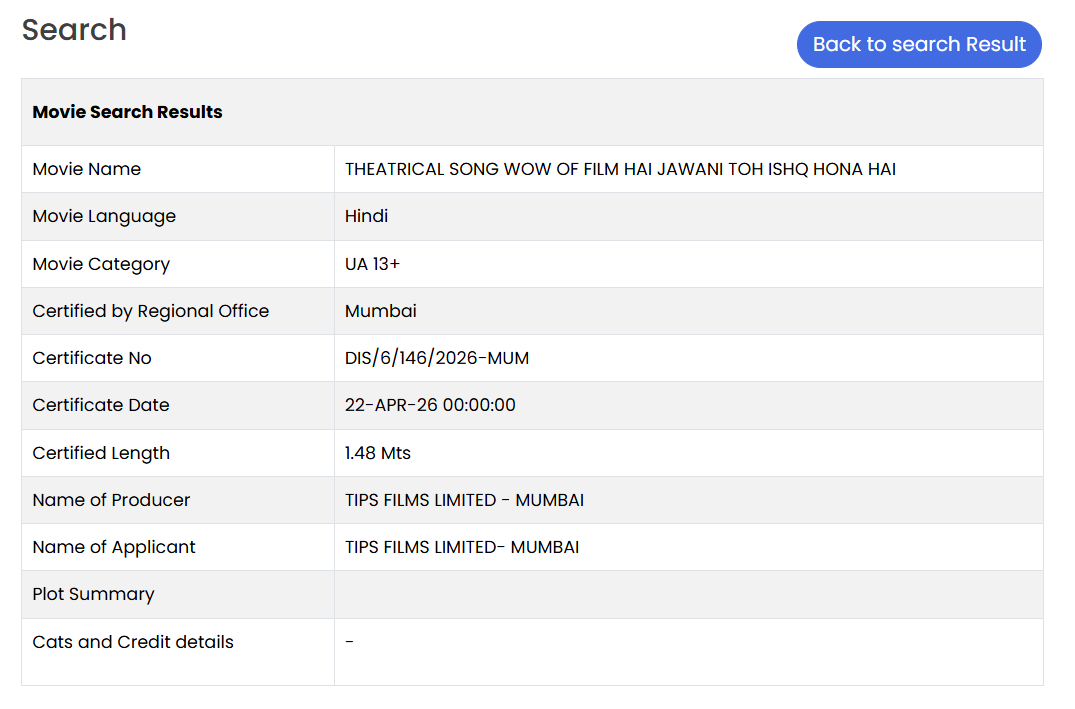
Task: Click the Certificate No label
Action: click(x=92, y=358)
